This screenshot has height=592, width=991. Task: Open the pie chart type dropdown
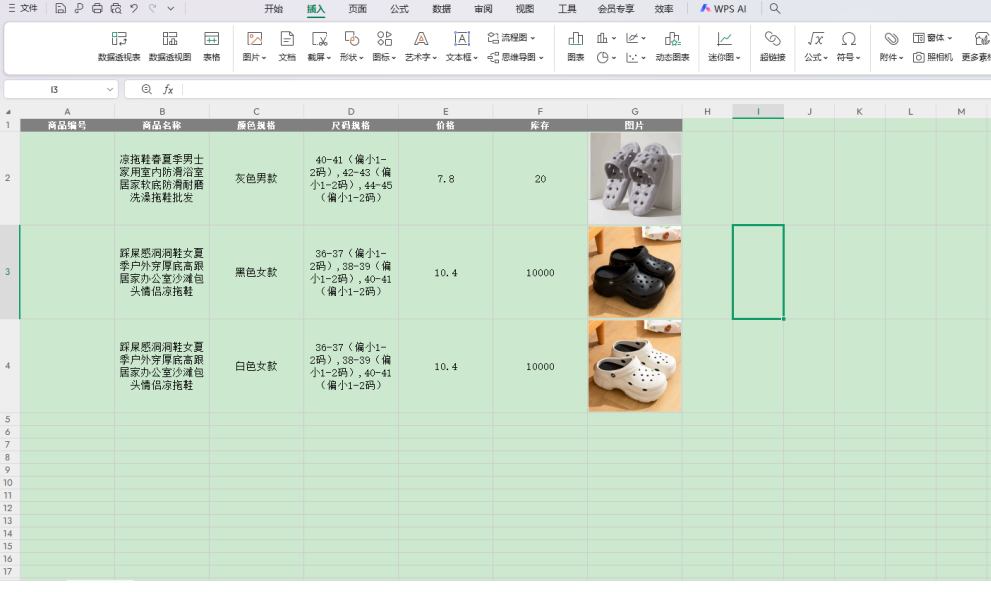click(x=606, y=57)
